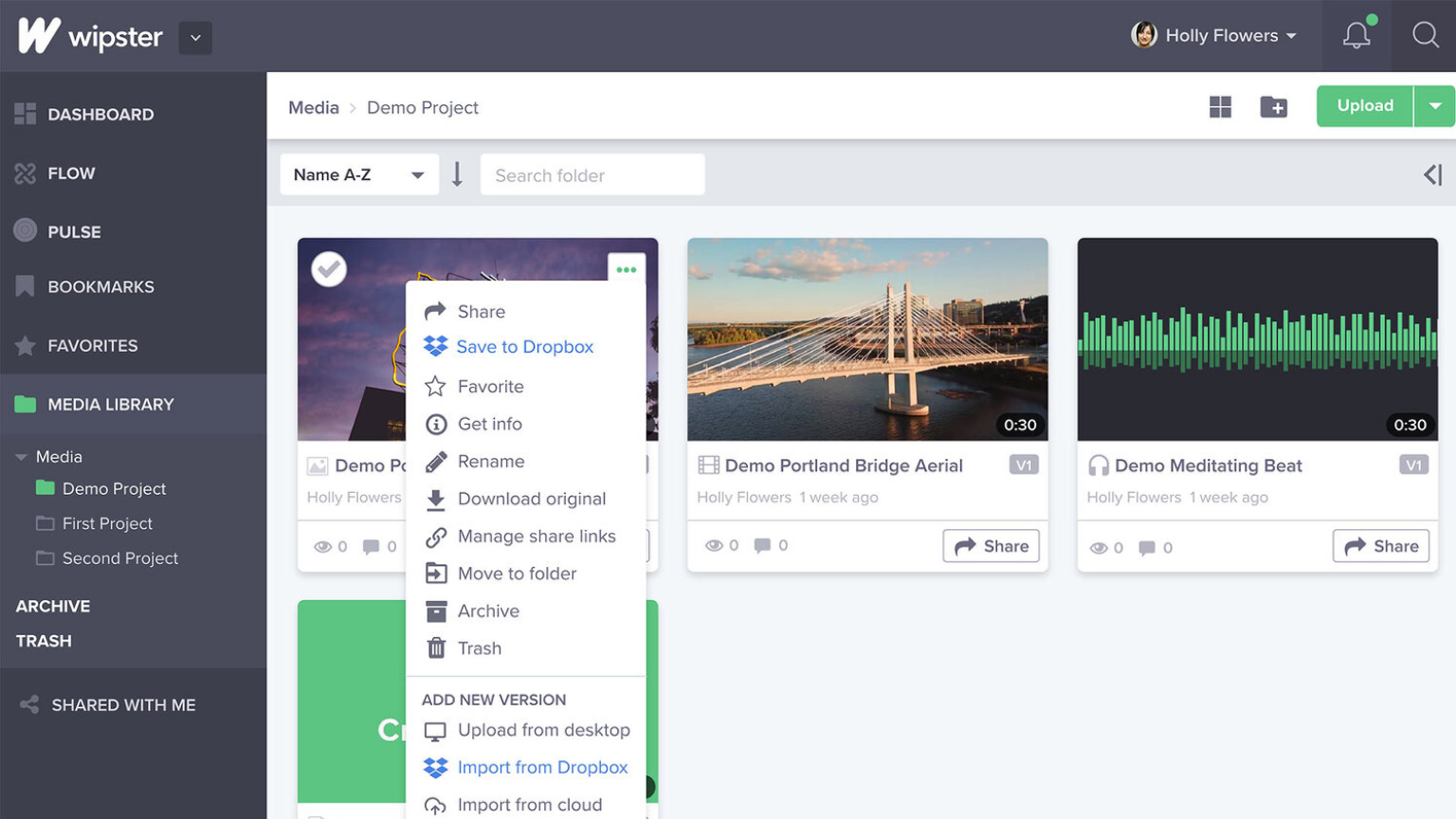Open the notifications bell
The width and height of the screenshot is (1456, 819).
point(1356,36)
